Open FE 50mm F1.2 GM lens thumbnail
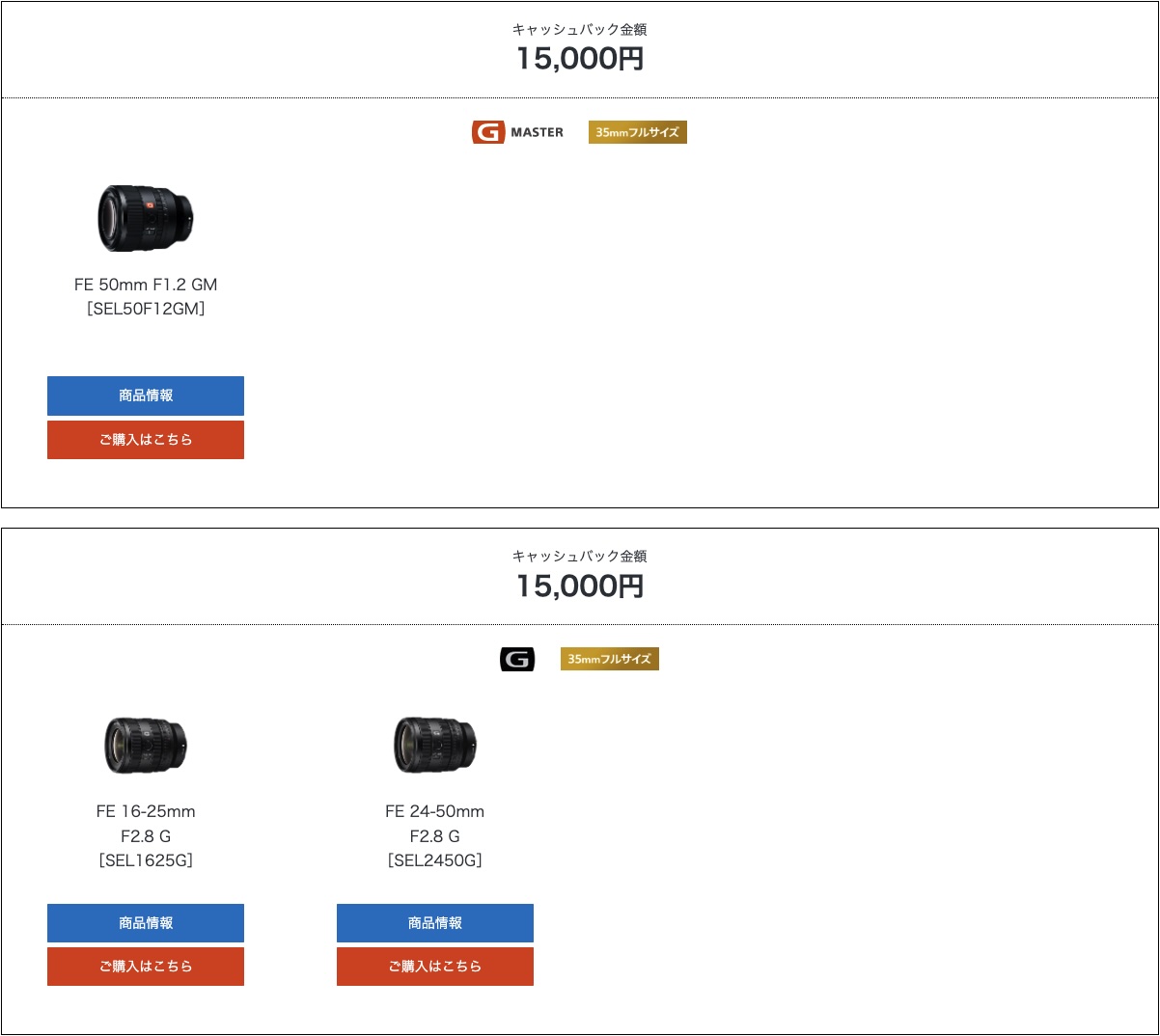Screen dimensions: 1160x1036 146,218
